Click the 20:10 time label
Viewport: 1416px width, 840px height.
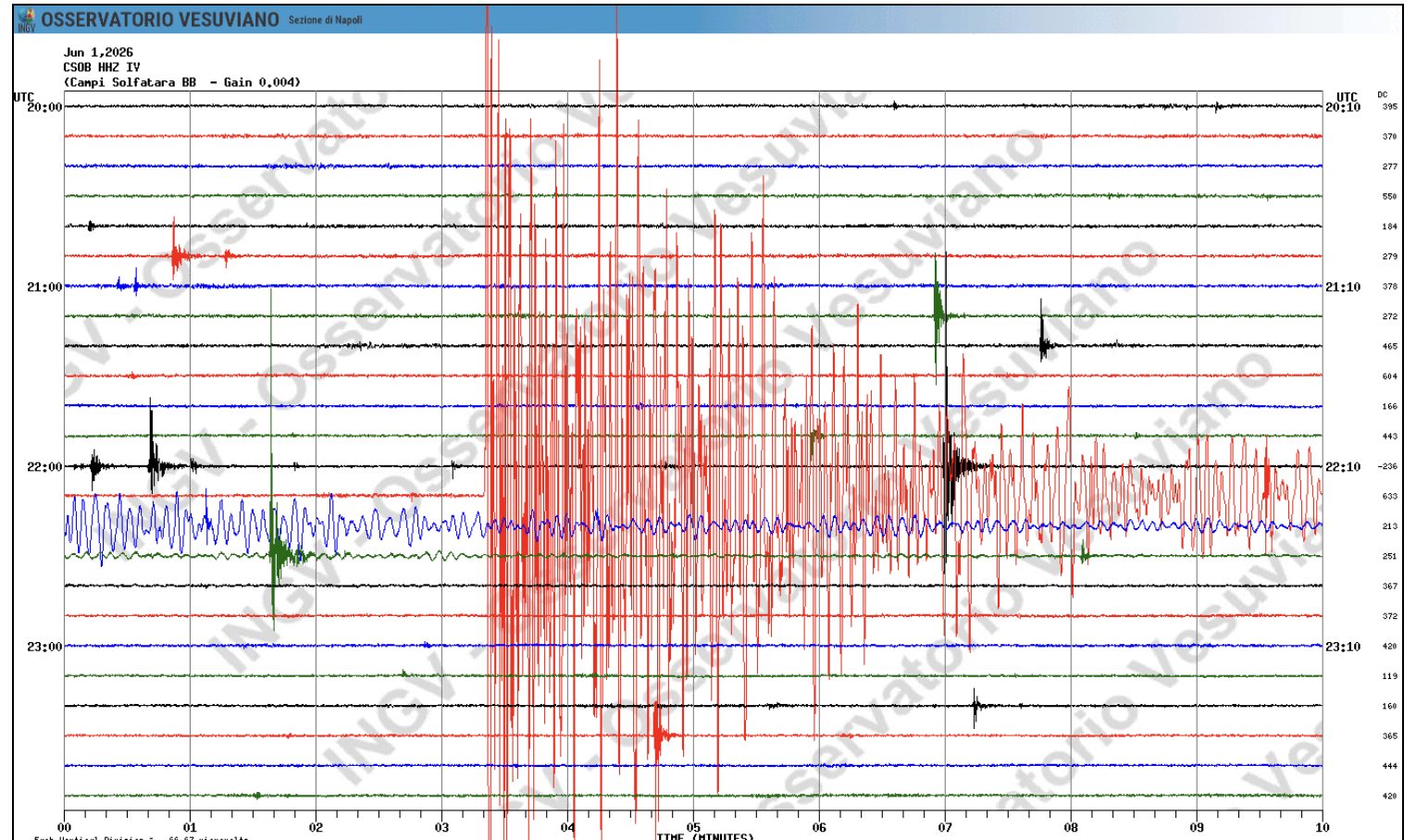[1343, 107]
